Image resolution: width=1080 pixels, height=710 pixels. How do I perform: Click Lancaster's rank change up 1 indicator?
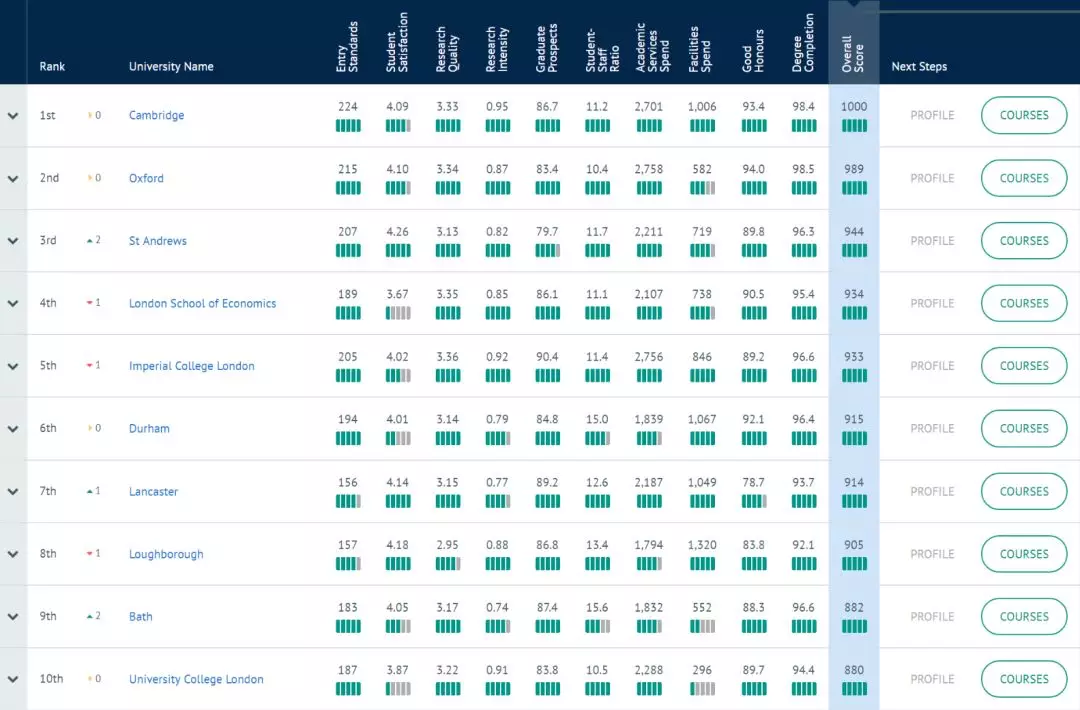94,491
